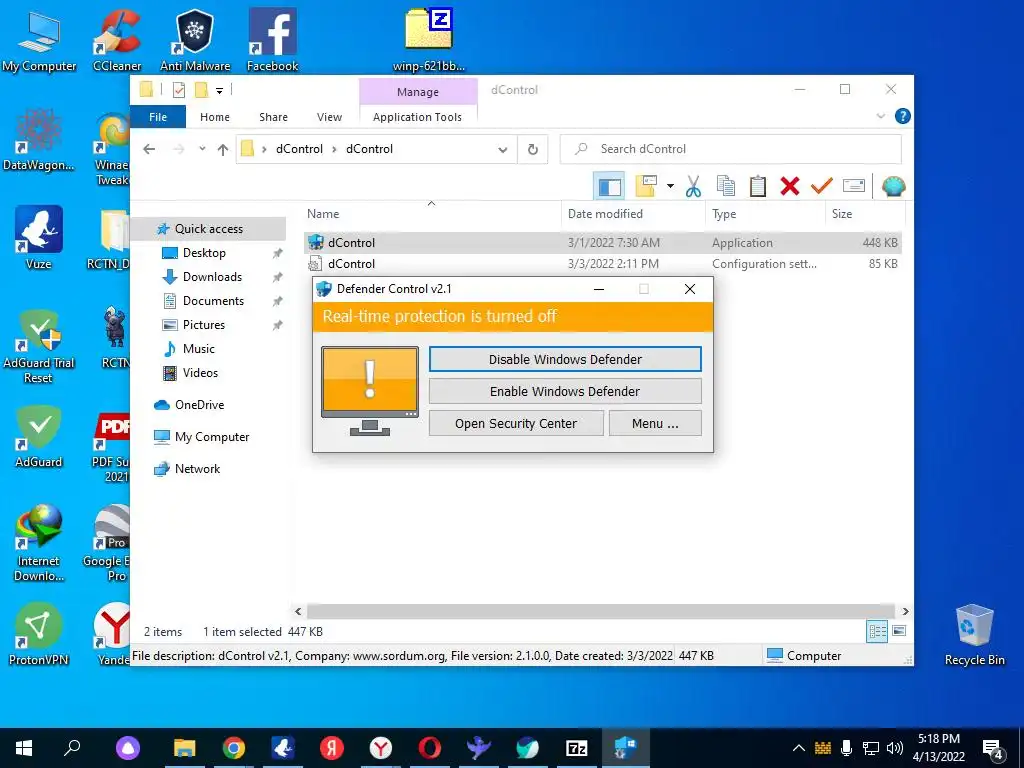This screenshot has height=768, width=1024.
Task: Toggle the preview pane toolbar icon
Action: (609, 187)
